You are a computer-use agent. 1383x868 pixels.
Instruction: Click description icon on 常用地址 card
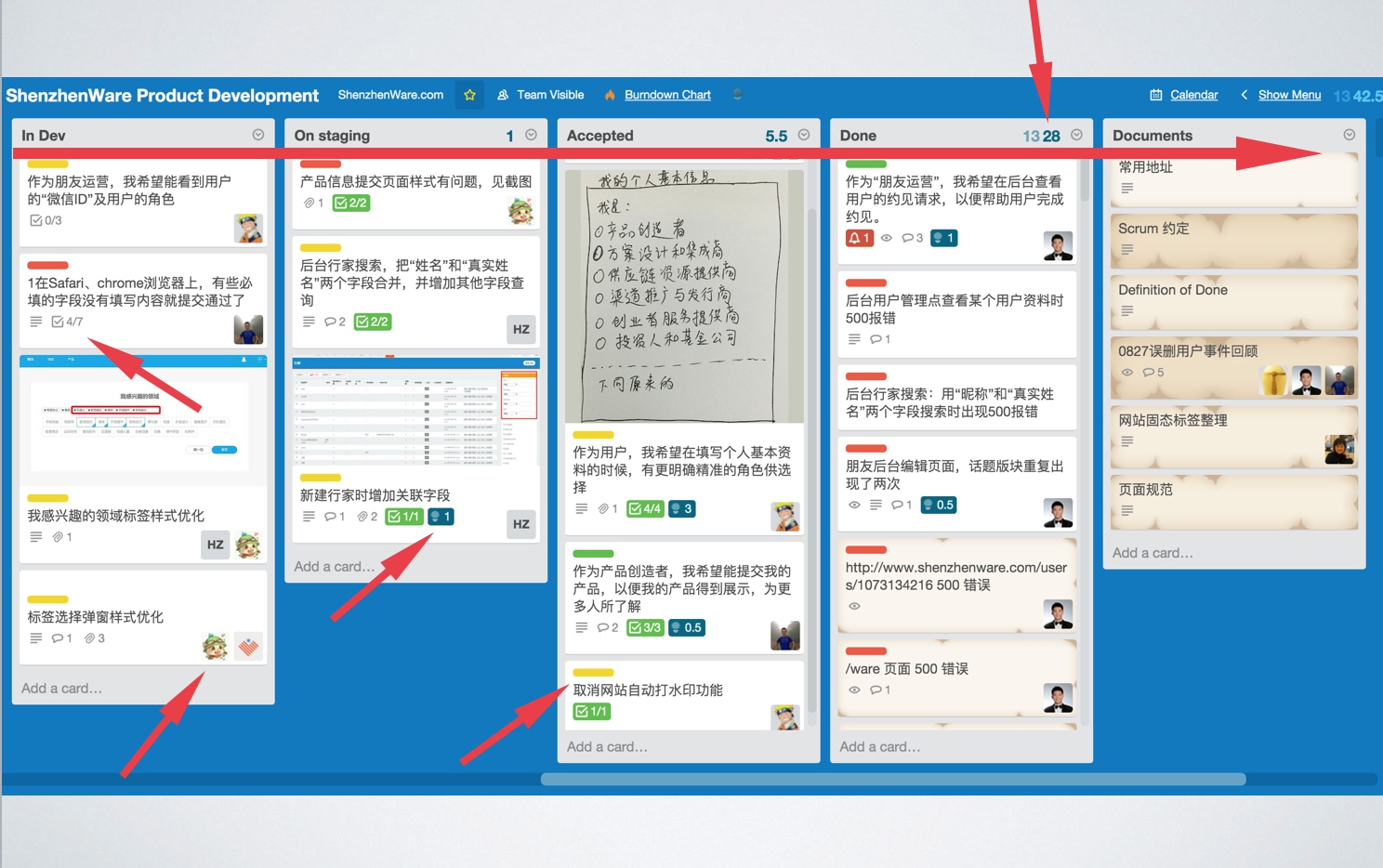pos(1126,189)
